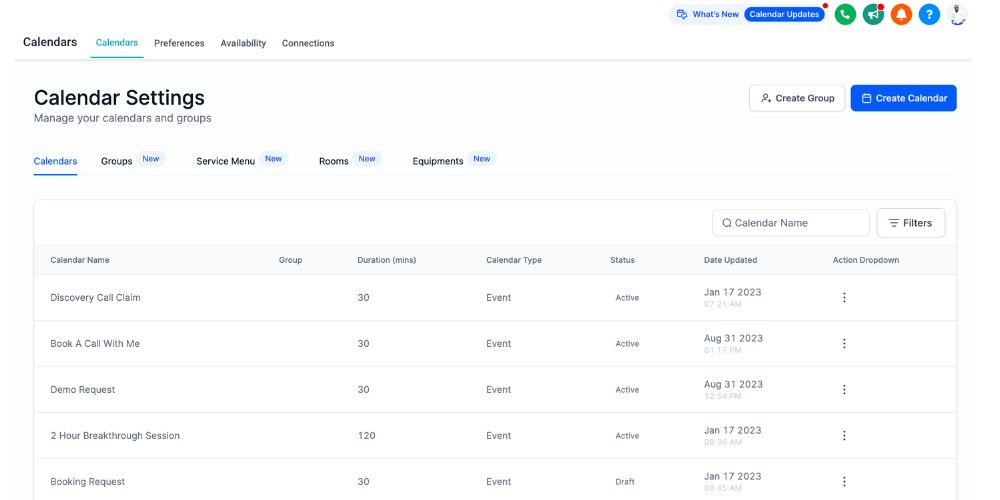Open the megaphone announcements icon
Image resolution: width=1000 pixels, height=500 pixels.
click(873, 15)
